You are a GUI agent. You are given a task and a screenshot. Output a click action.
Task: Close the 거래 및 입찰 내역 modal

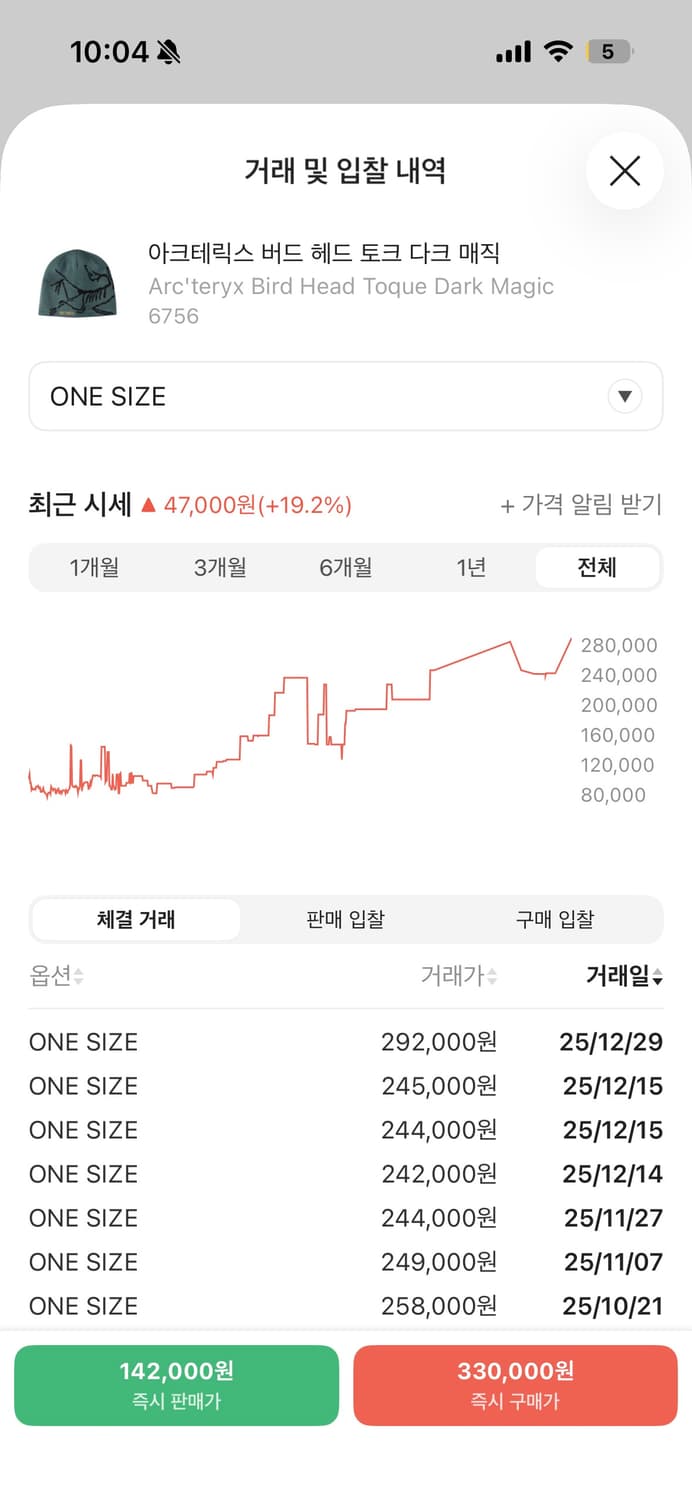pyautogui.click(x=624, y=171)
